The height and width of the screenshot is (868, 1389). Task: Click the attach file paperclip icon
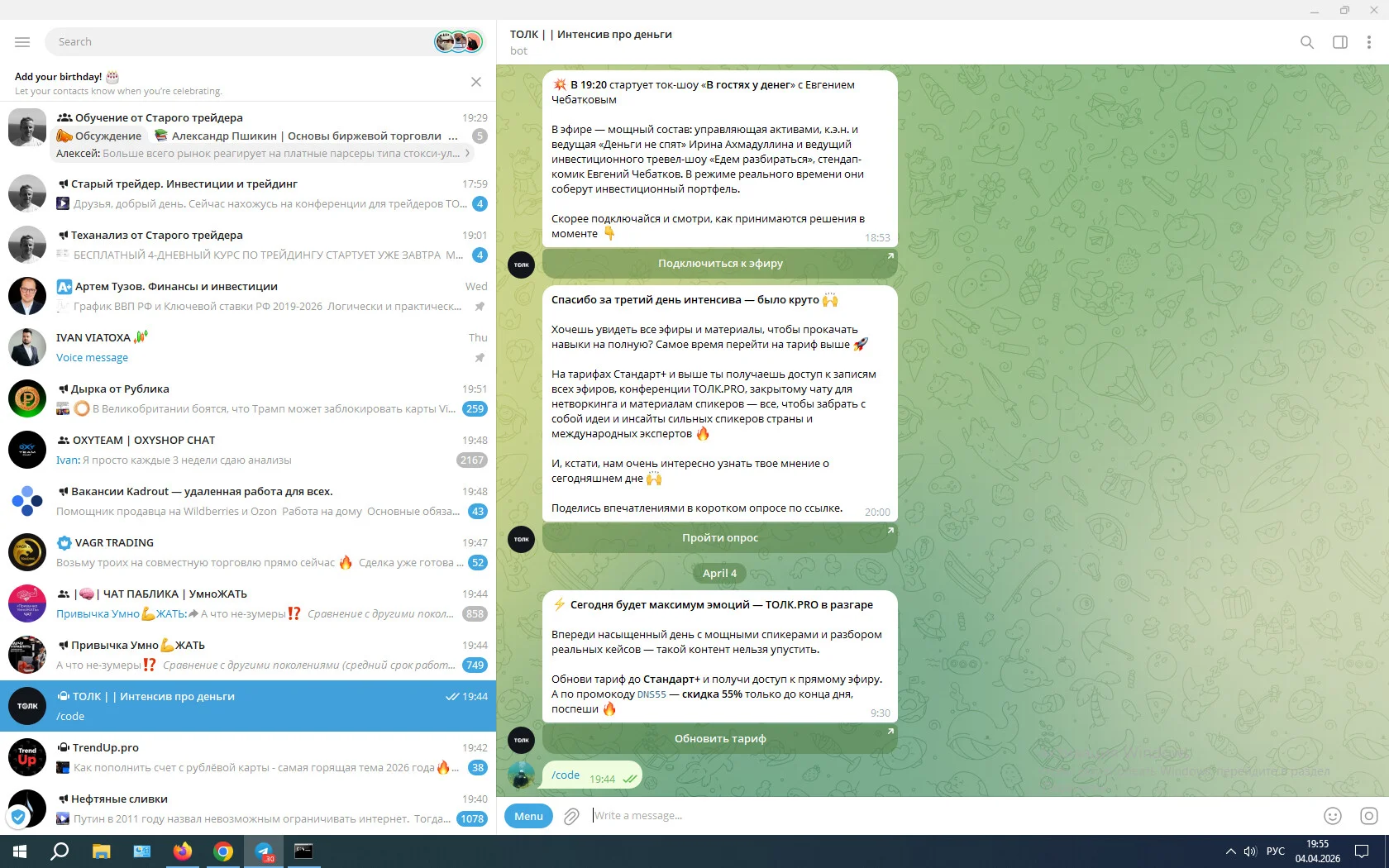pyautogui.click(x=571, y=817)
